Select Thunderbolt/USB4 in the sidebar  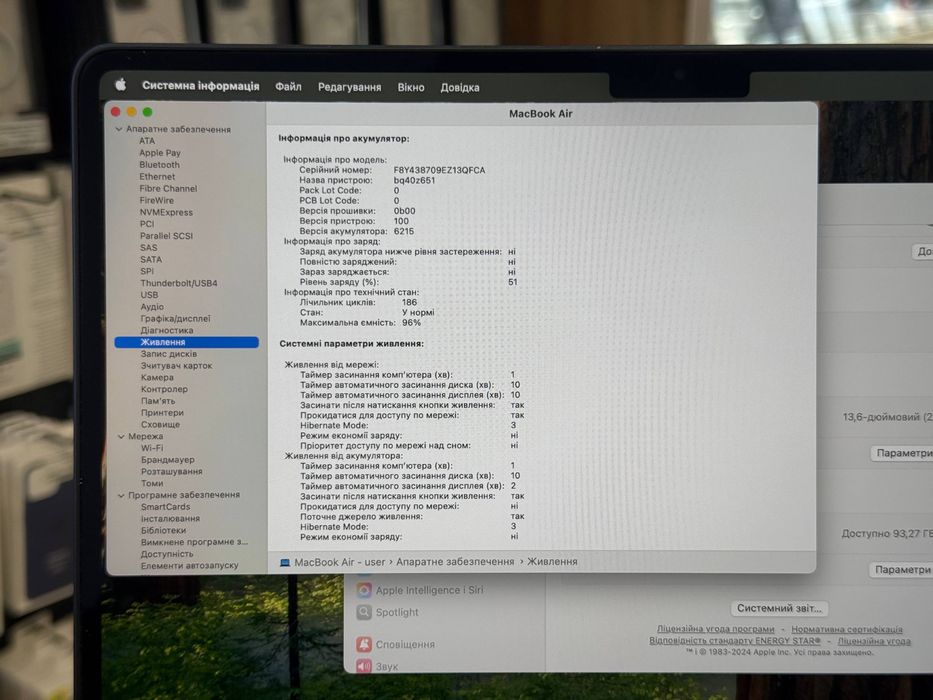[x=179, y=283]
